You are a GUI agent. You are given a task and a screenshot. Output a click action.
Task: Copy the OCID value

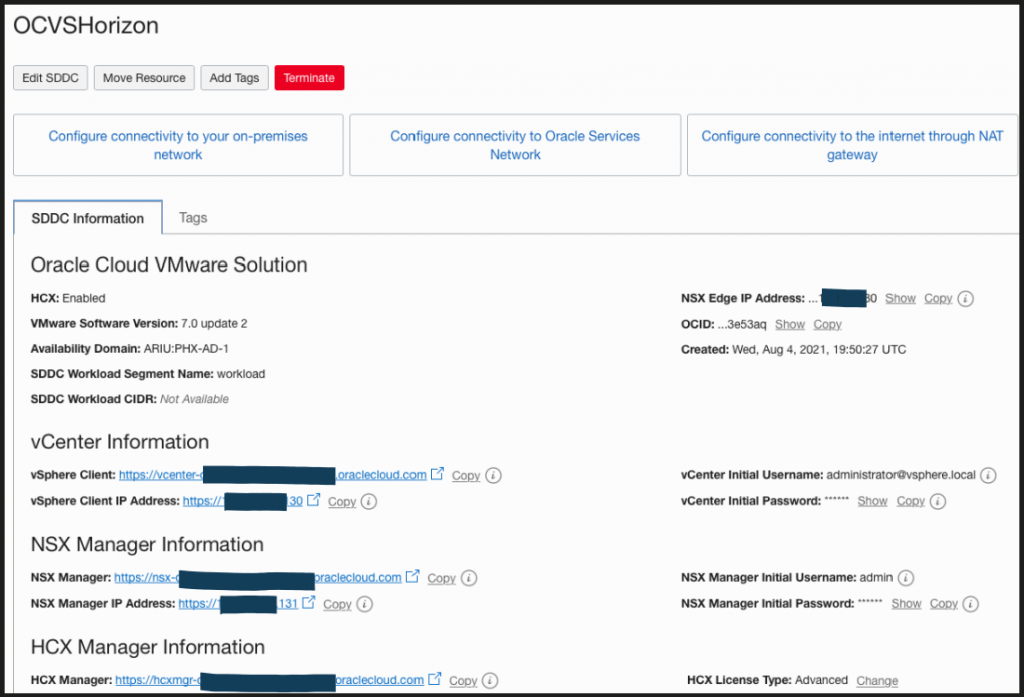[827, 325]
